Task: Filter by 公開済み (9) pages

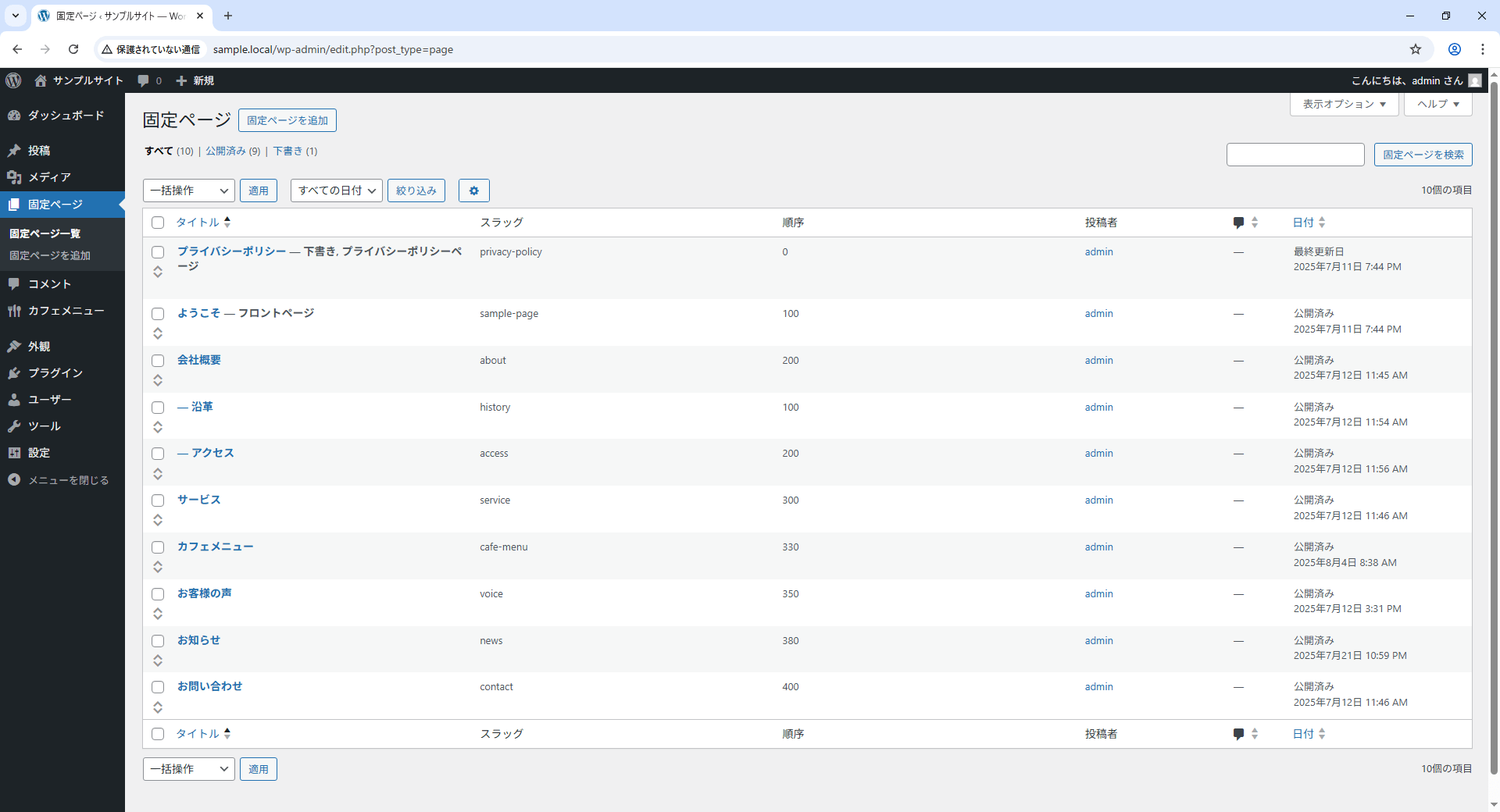Action: click(233, 151)
